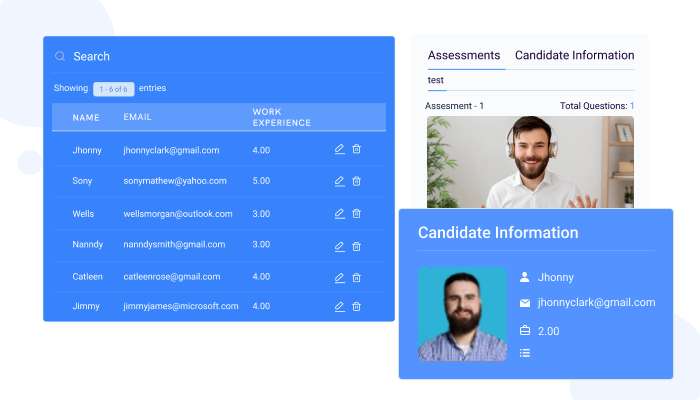
Task: Edit the Nanndy candidate entry
Action: 340,246
